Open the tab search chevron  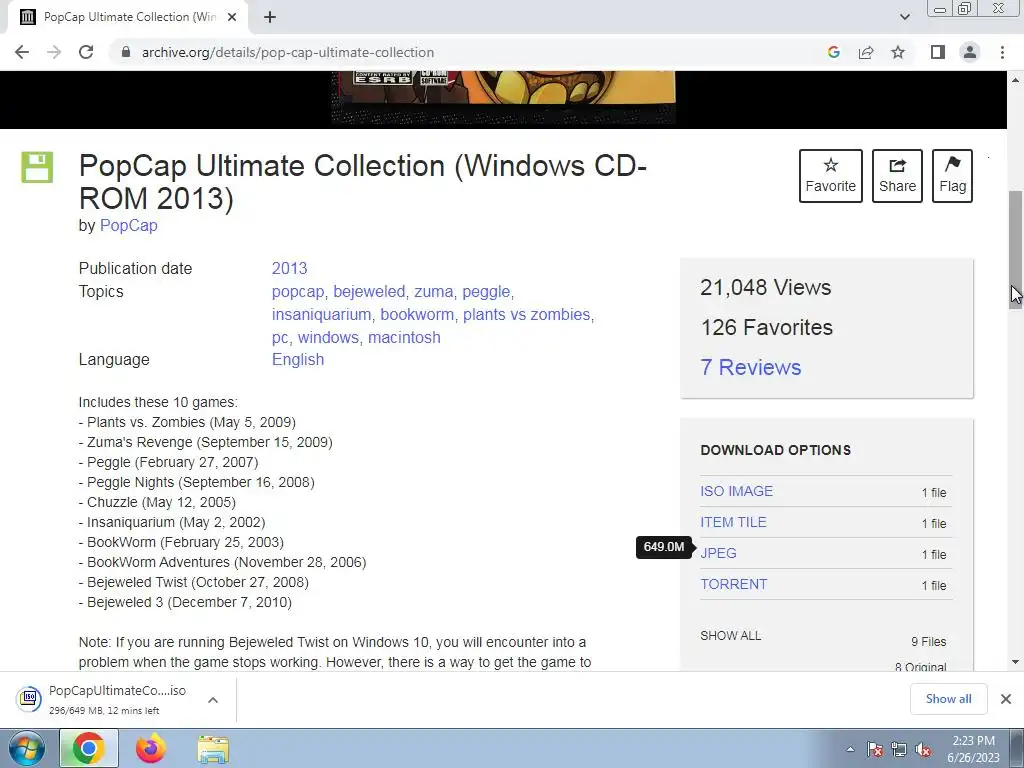tap(904, 17)
